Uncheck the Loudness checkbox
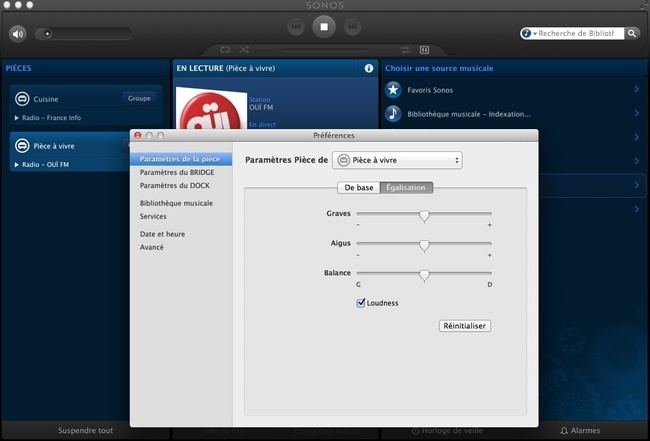 [361, 303]
